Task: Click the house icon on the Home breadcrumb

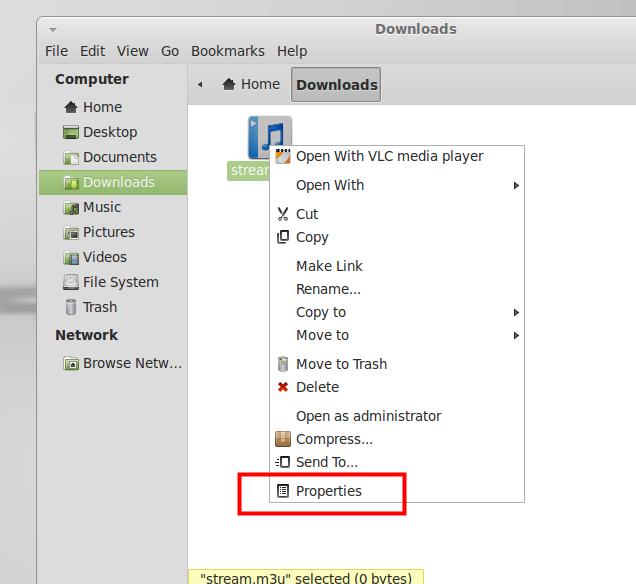Action: [229, 84]
